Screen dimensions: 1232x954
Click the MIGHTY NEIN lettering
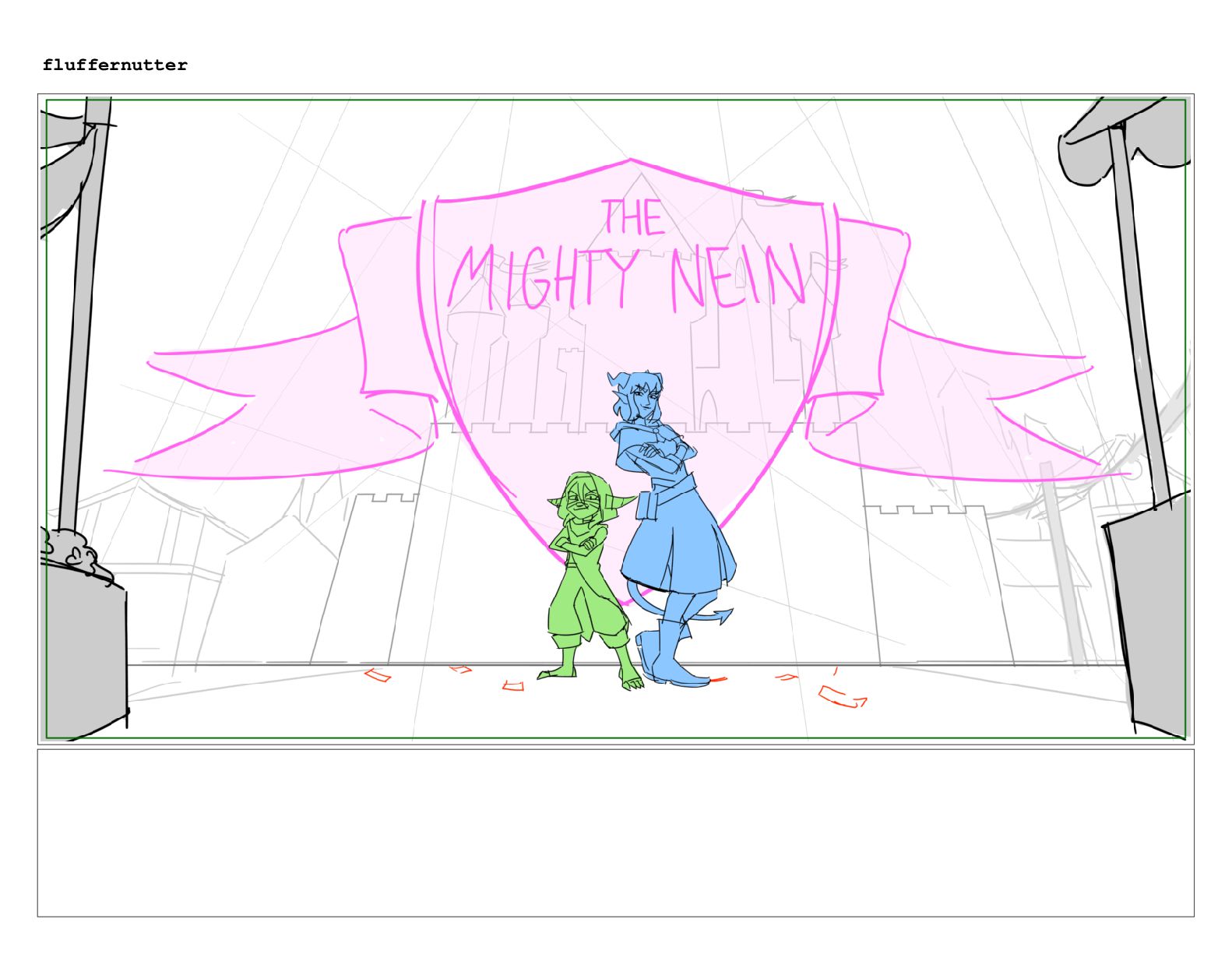coord(628,277)
